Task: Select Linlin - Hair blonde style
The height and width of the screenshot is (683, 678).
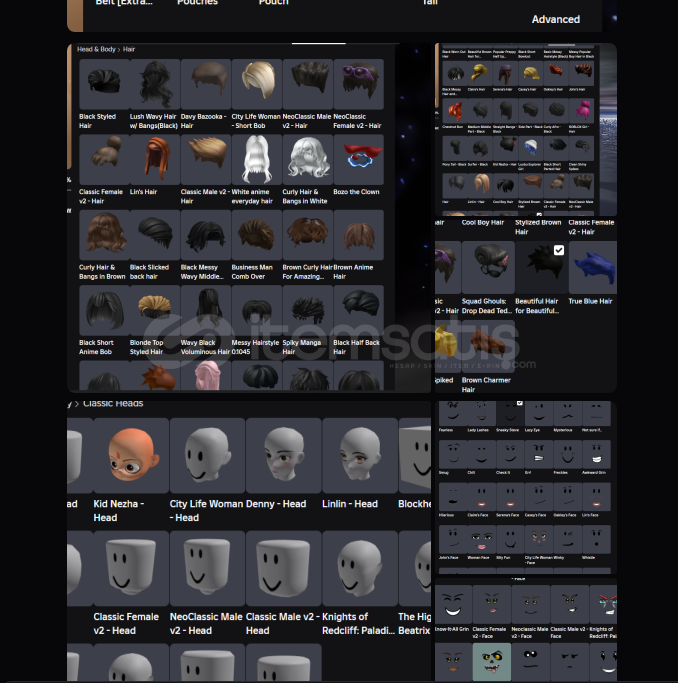Action: (480, 186)
